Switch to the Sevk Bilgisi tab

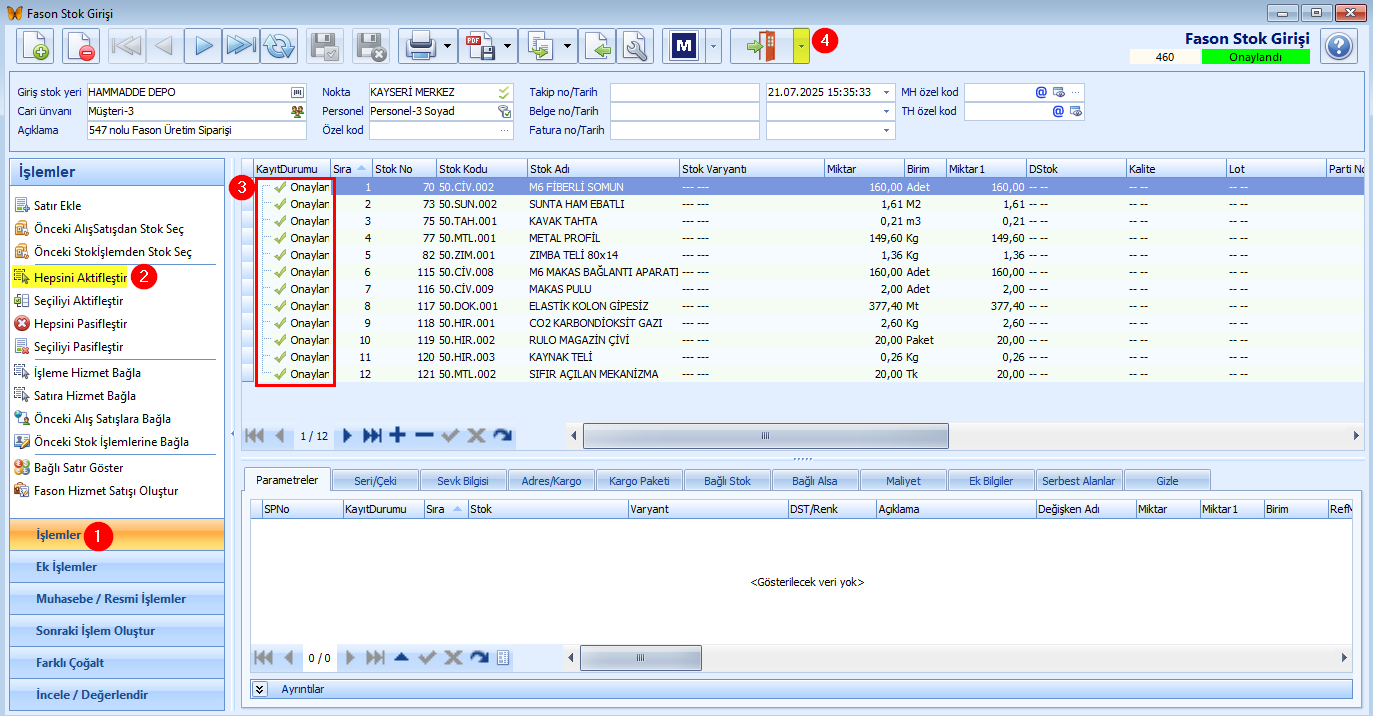click(463, 481)
